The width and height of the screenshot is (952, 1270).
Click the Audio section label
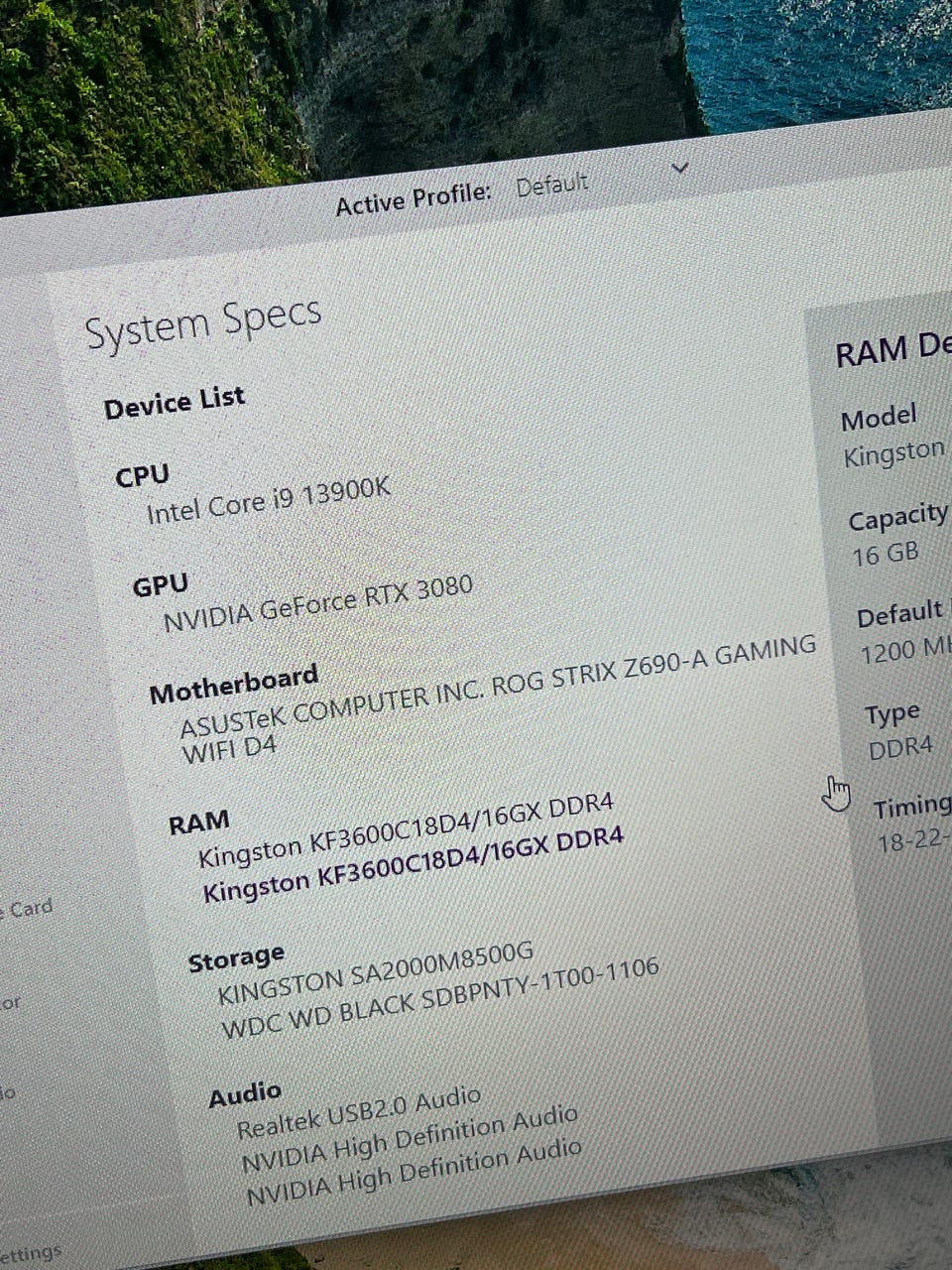(x=245, y=1094)
